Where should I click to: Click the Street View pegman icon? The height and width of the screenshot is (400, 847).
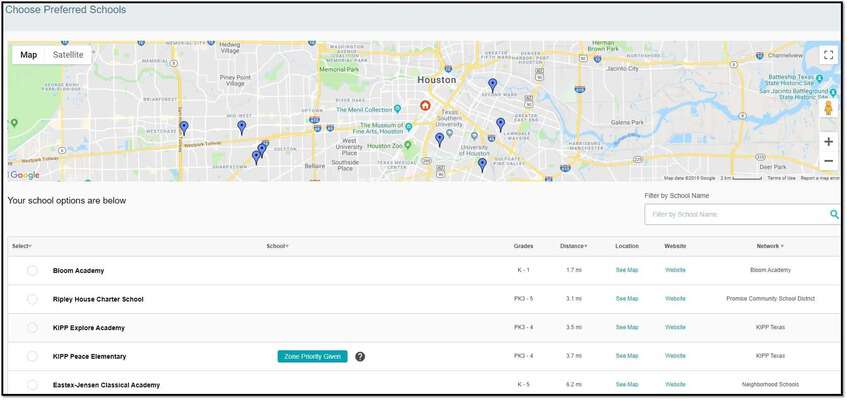(828, 108)
